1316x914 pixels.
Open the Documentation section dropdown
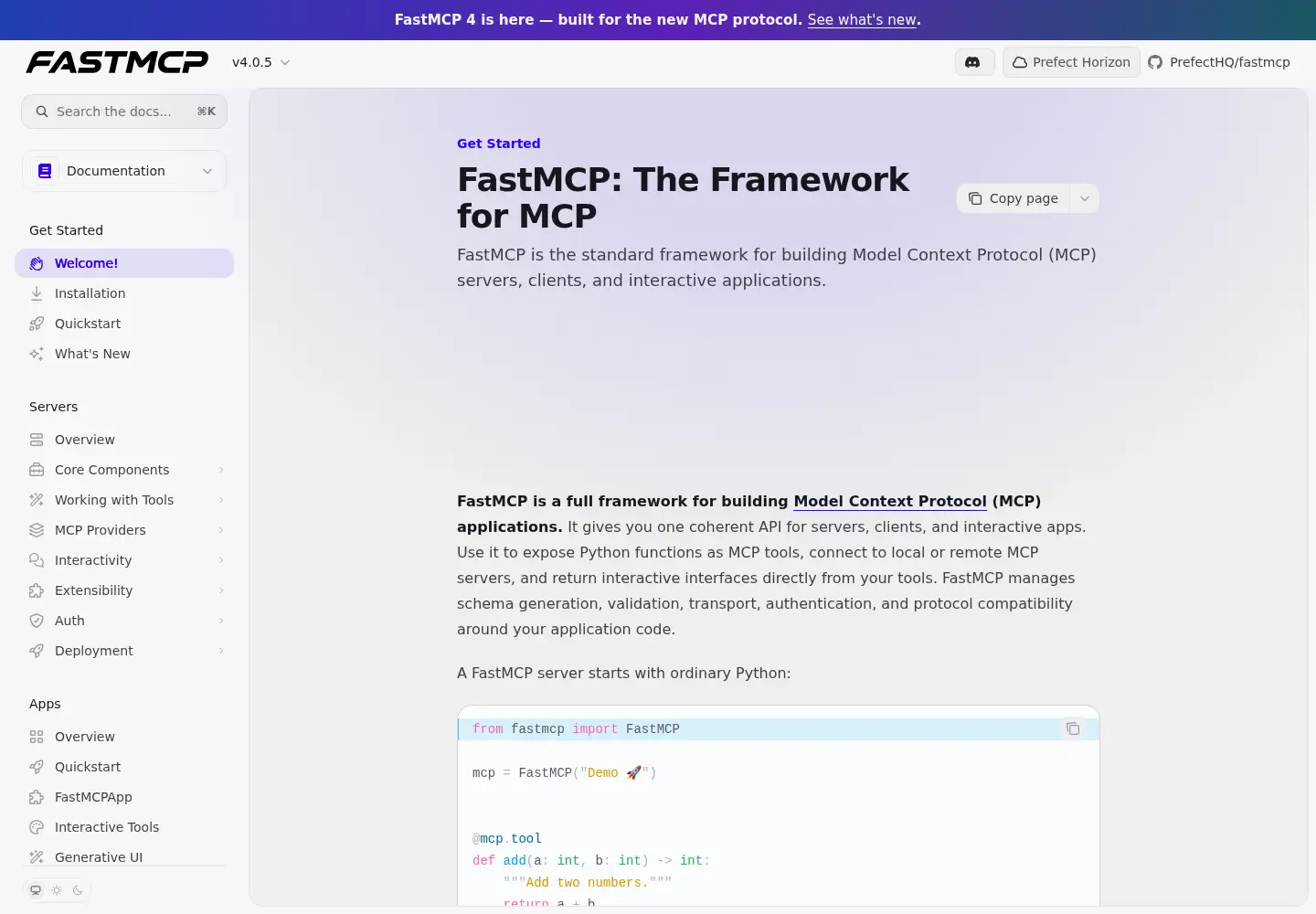point(124,171)
